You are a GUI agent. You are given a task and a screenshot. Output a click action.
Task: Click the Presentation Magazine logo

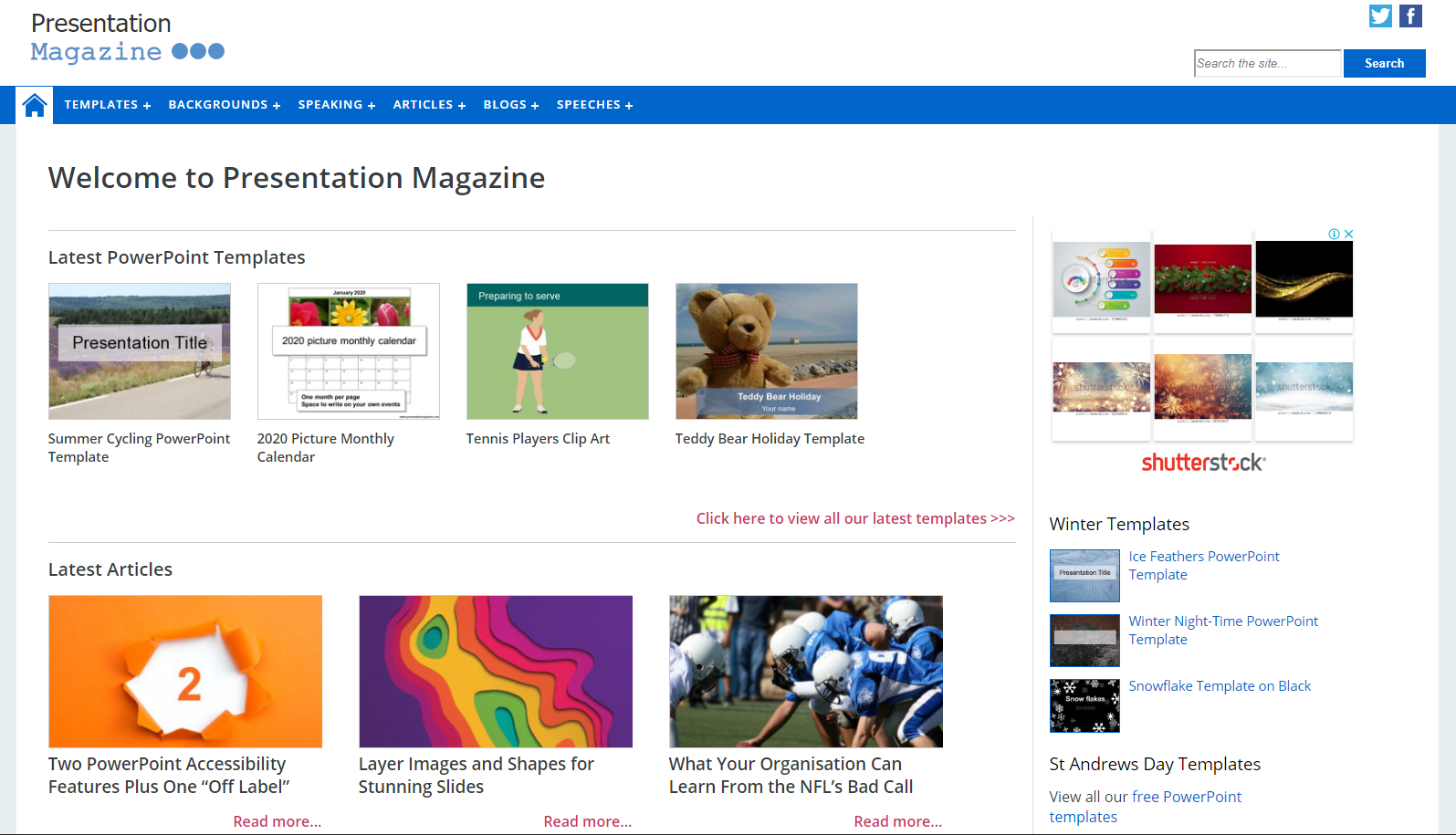click(127, 37)
